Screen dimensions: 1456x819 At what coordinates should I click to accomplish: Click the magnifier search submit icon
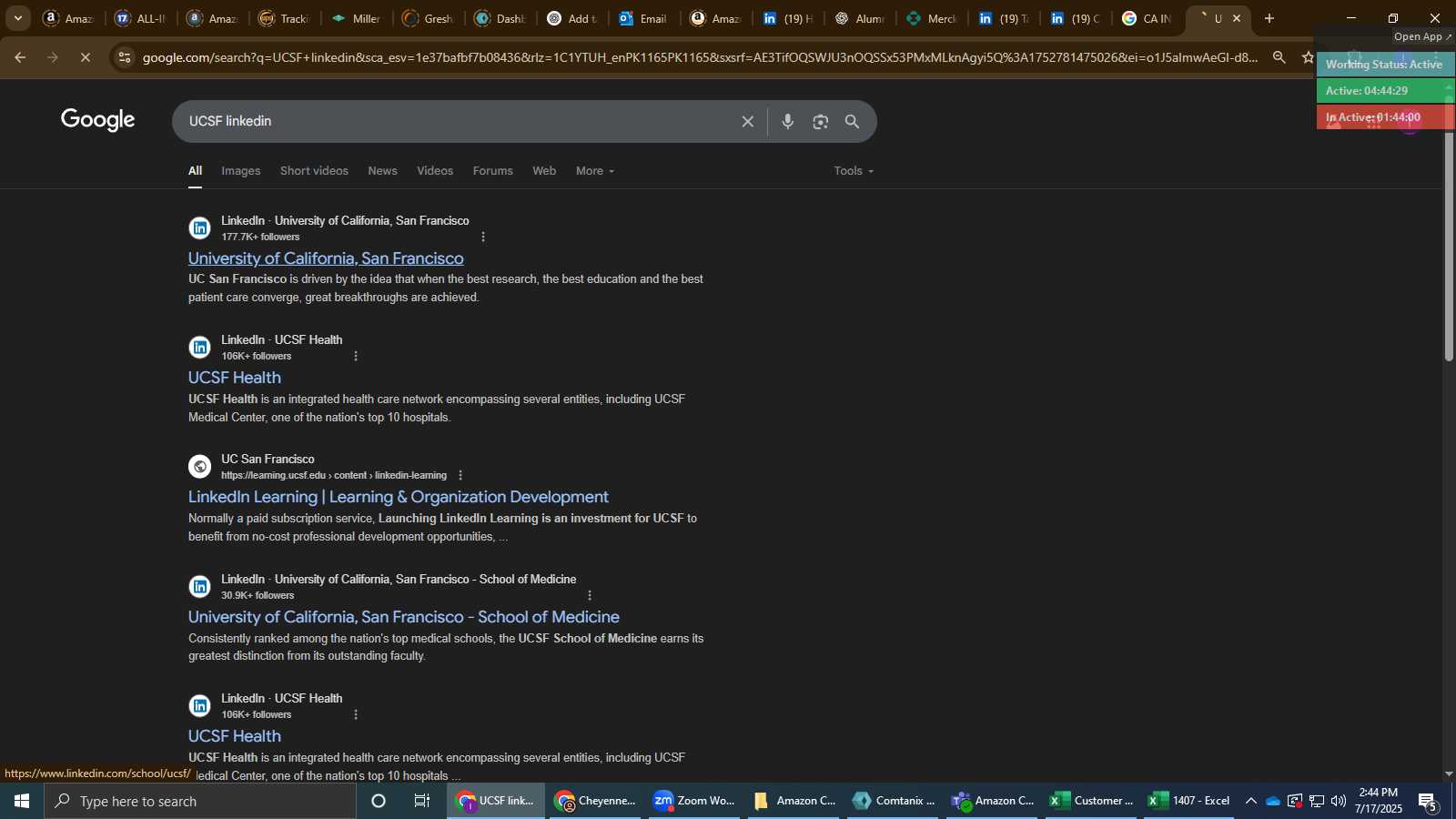click(853, 122)
